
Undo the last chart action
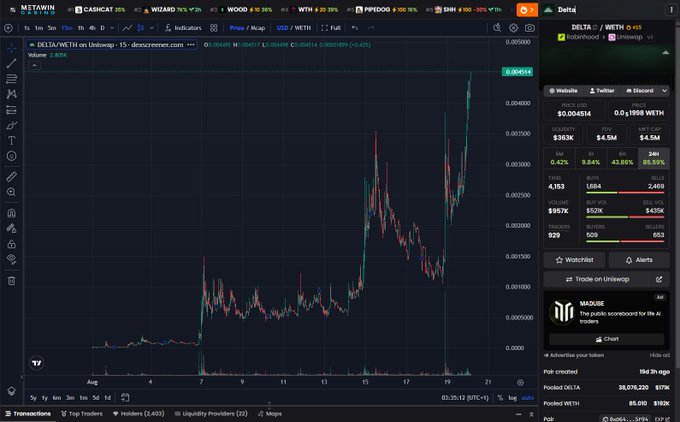coord(355,28)
